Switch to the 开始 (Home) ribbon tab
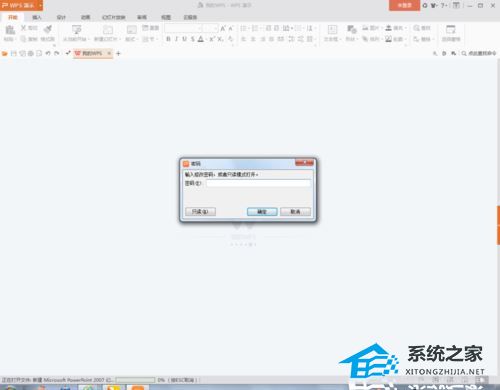Screen dimensions: 500x390 (x=13, y=17)
